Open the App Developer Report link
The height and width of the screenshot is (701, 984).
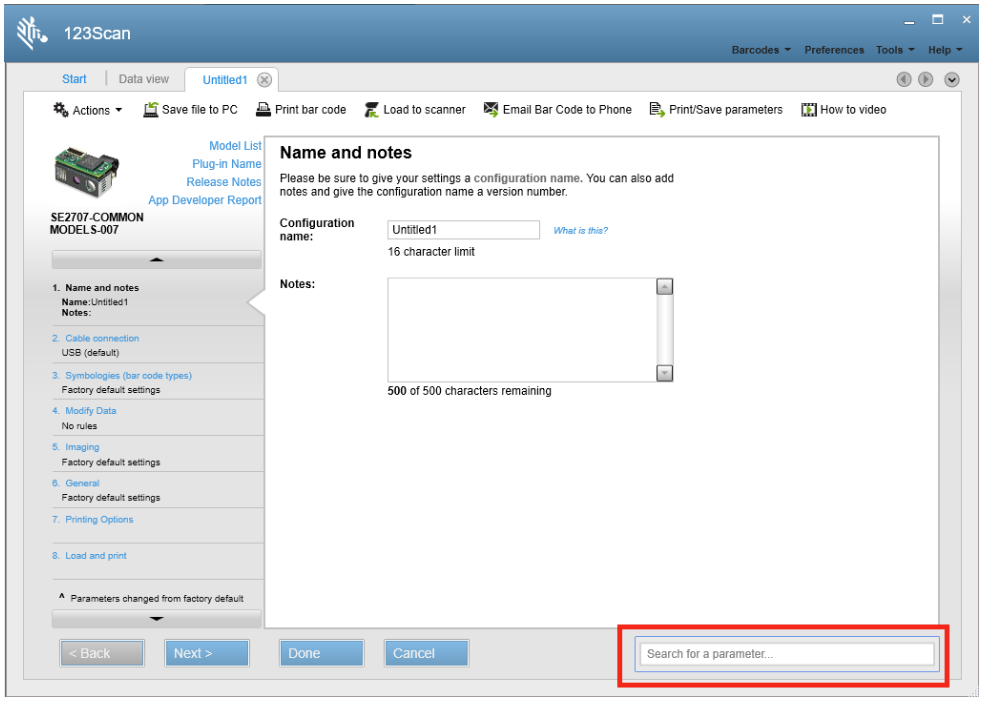tap(205, 200)
